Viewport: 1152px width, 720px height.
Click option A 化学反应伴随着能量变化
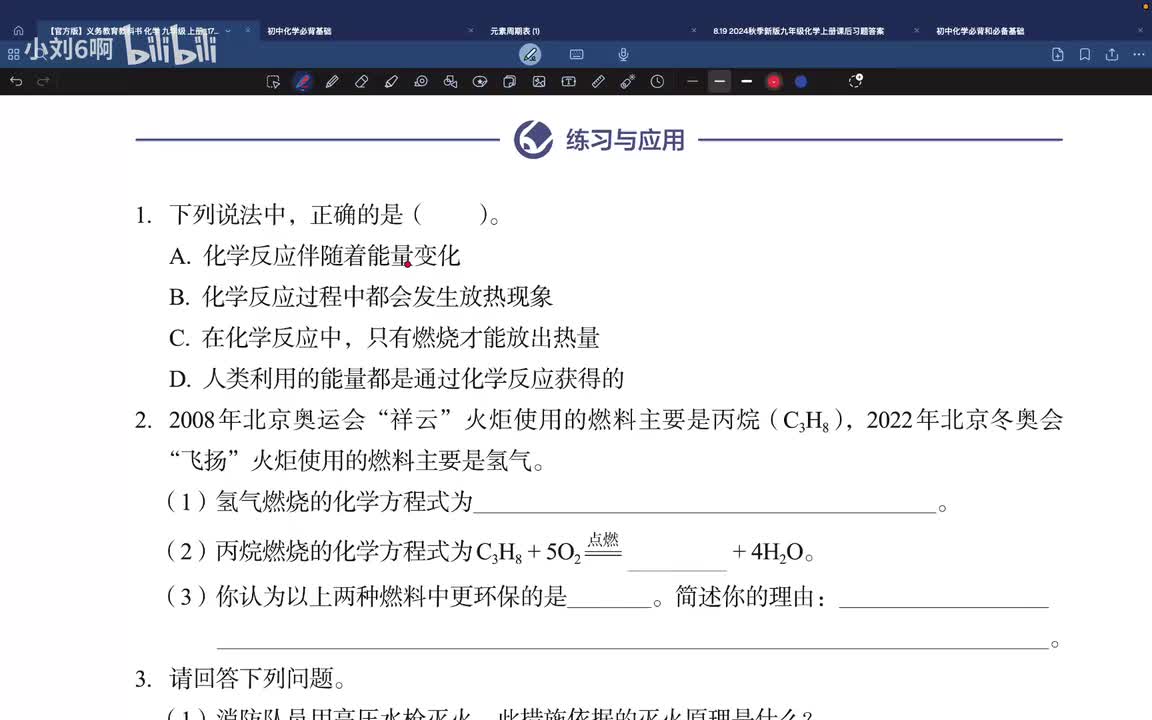point(314,256)
